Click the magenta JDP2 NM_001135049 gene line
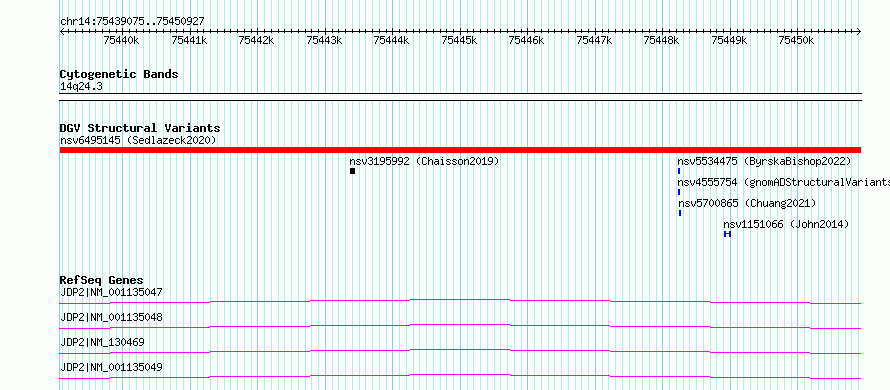This screenshot has height=390, width=890. 460,376
